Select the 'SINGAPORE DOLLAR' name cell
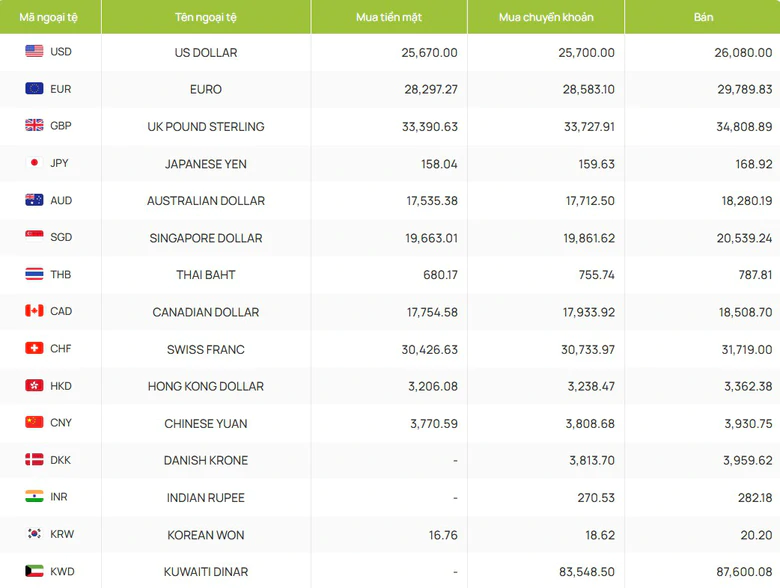780x588 pixels. (206, 238)
